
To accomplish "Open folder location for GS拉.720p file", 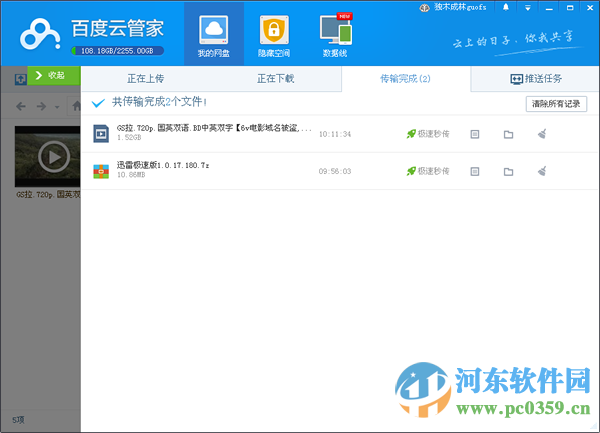I will 508,134.
